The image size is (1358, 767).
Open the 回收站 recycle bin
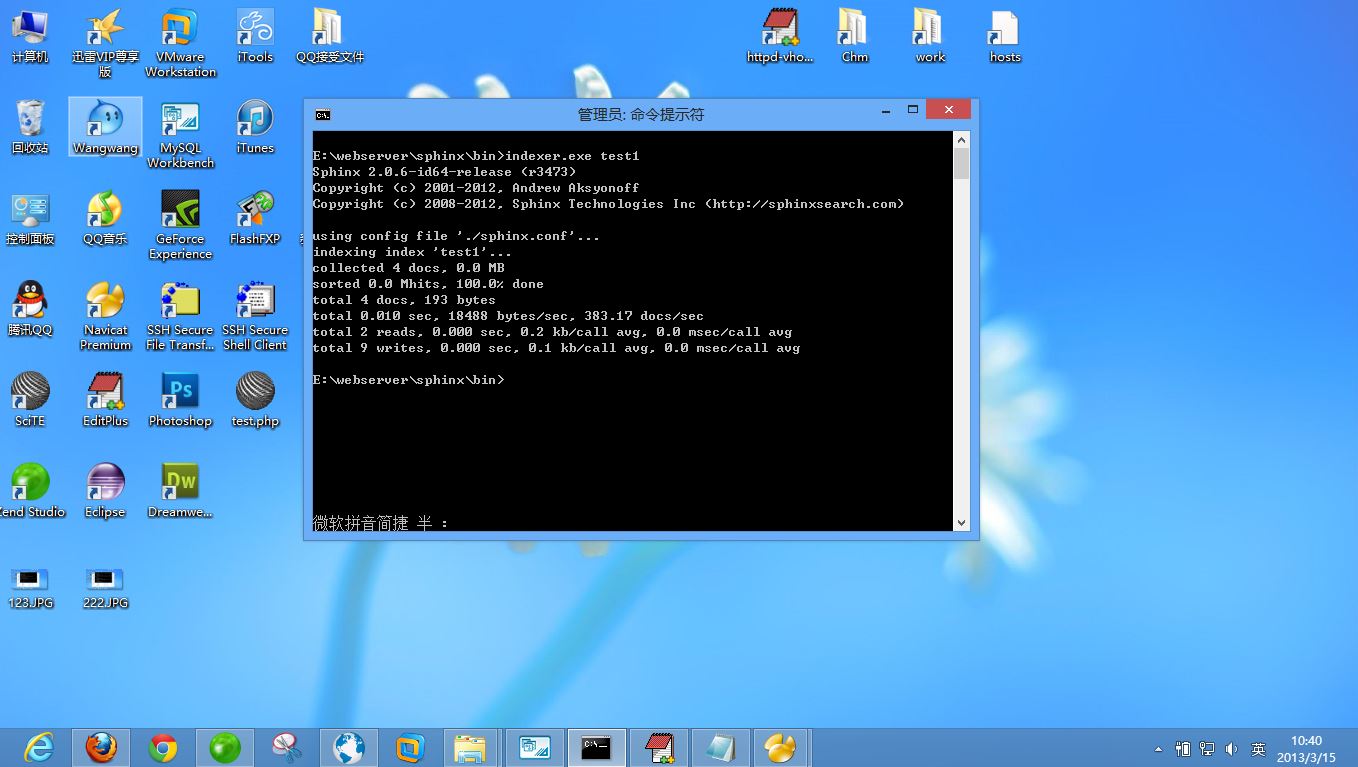click(30, 126)
